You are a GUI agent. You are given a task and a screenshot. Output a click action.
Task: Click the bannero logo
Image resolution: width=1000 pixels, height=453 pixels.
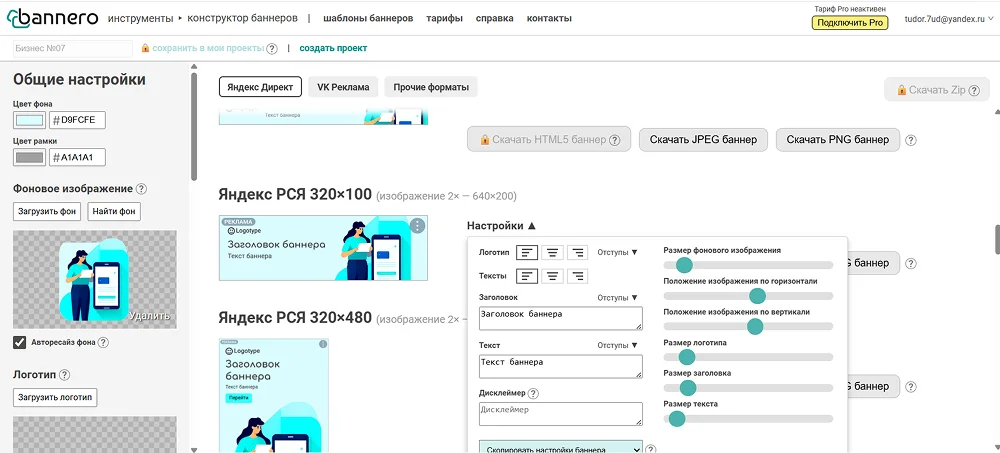click(52, 19)
